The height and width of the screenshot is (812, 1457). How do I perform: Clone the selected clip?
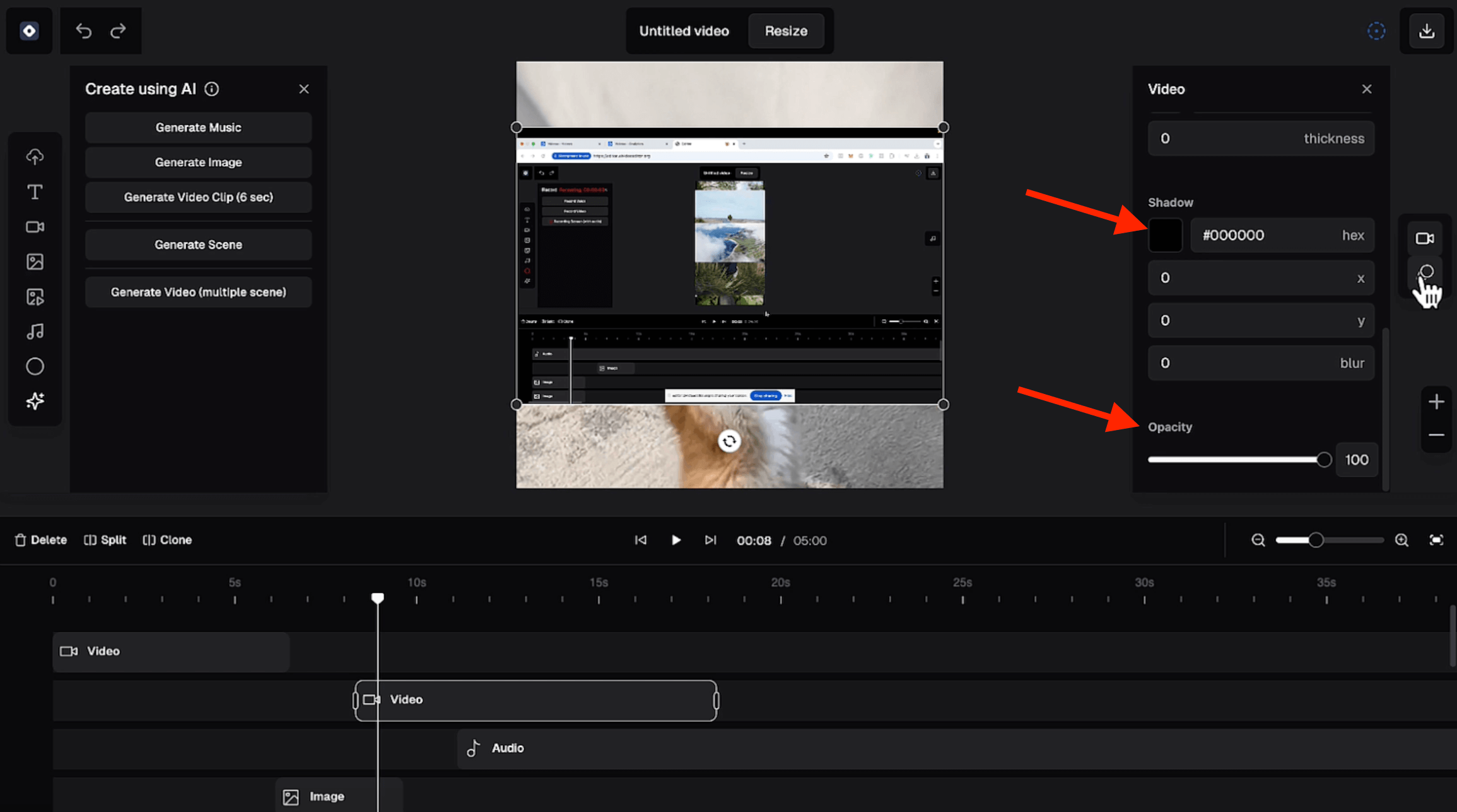167,540
